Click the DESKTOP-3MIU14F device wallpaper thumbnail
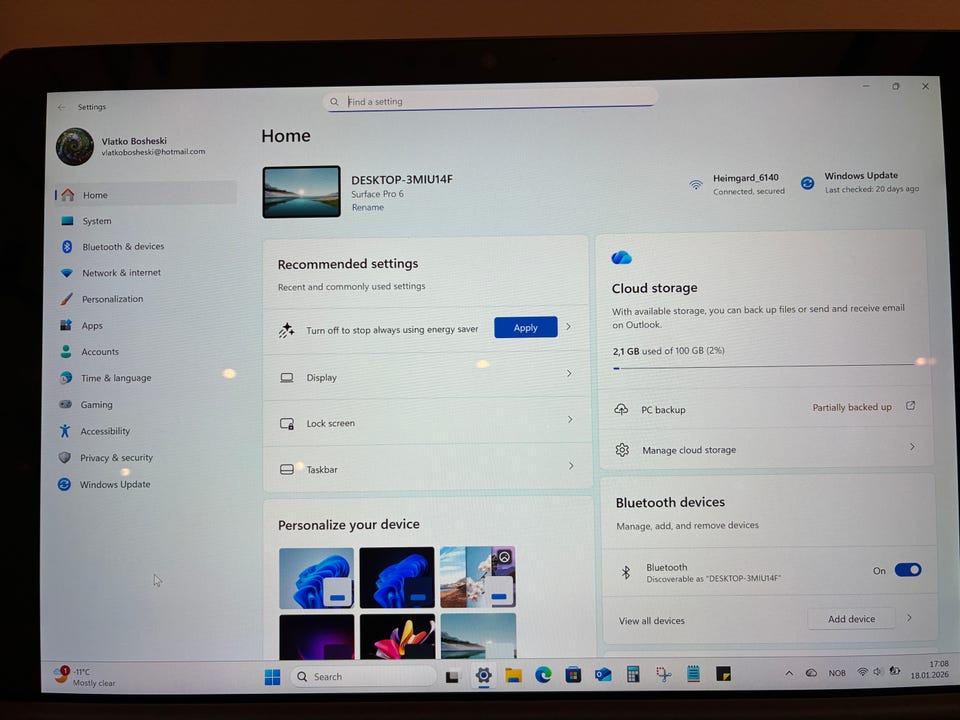 pyautogui.click(x=301, y=192)
